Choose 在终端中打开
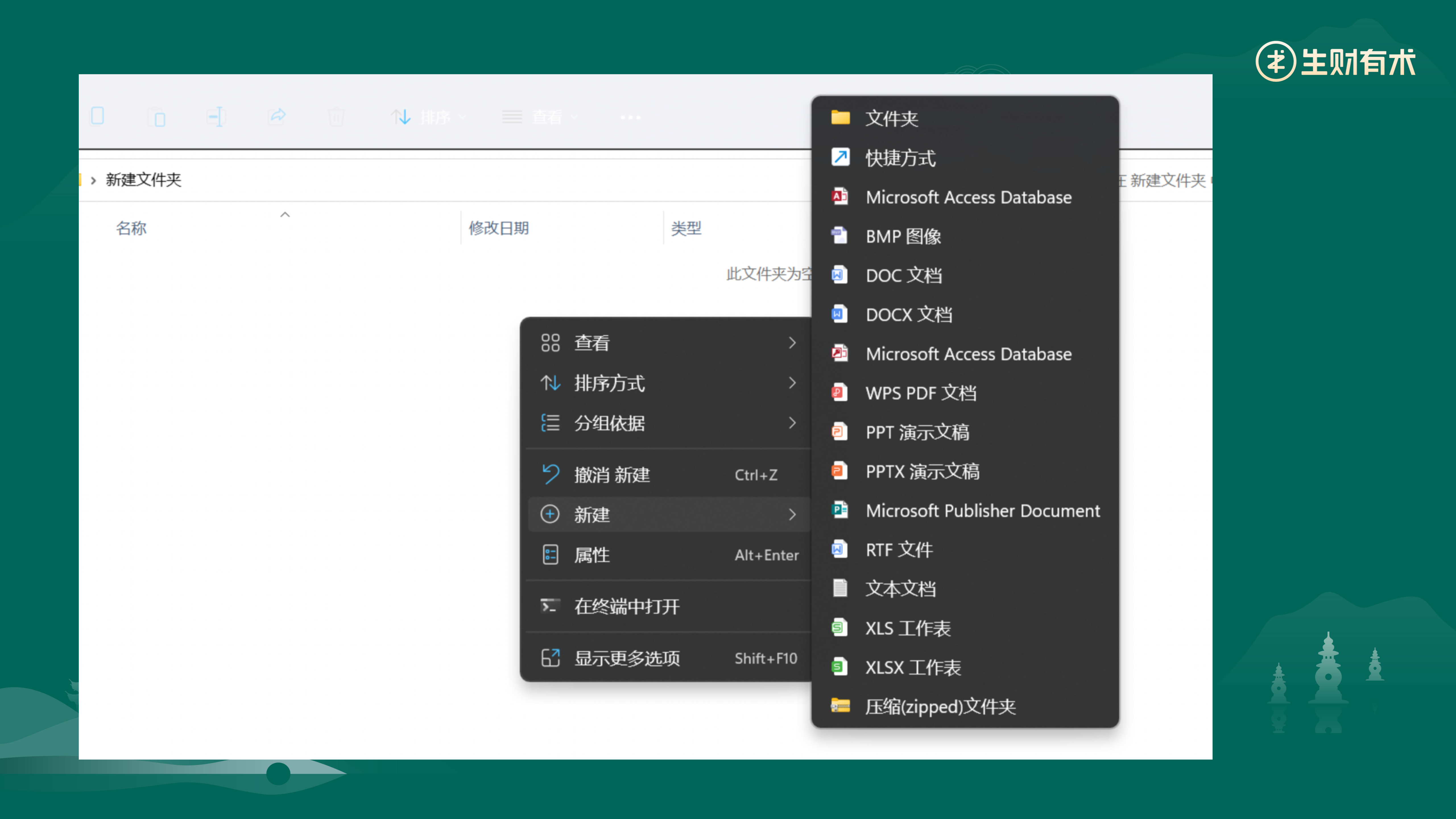Screen dimensions: 1456x819 pos(669,607)
